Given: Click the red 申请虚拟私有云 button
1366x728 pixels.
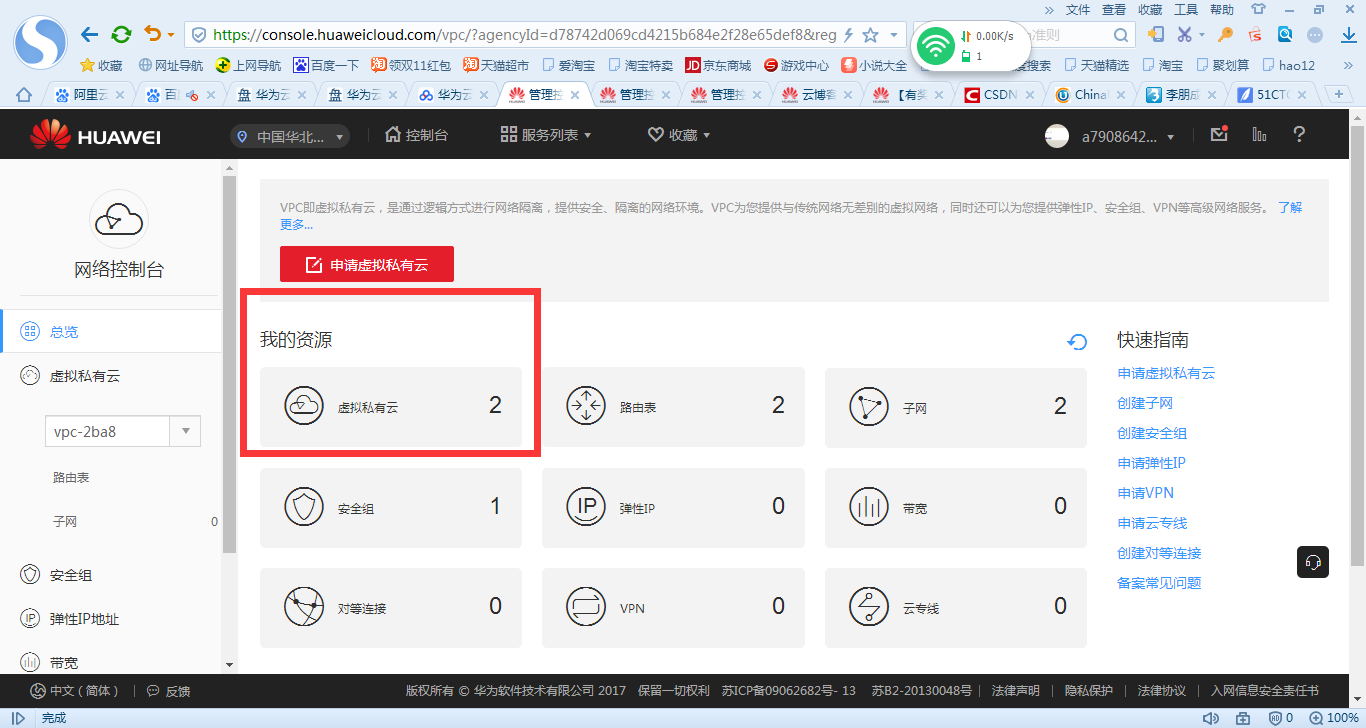Looking at the screenshot, I should tap(367, 264).
